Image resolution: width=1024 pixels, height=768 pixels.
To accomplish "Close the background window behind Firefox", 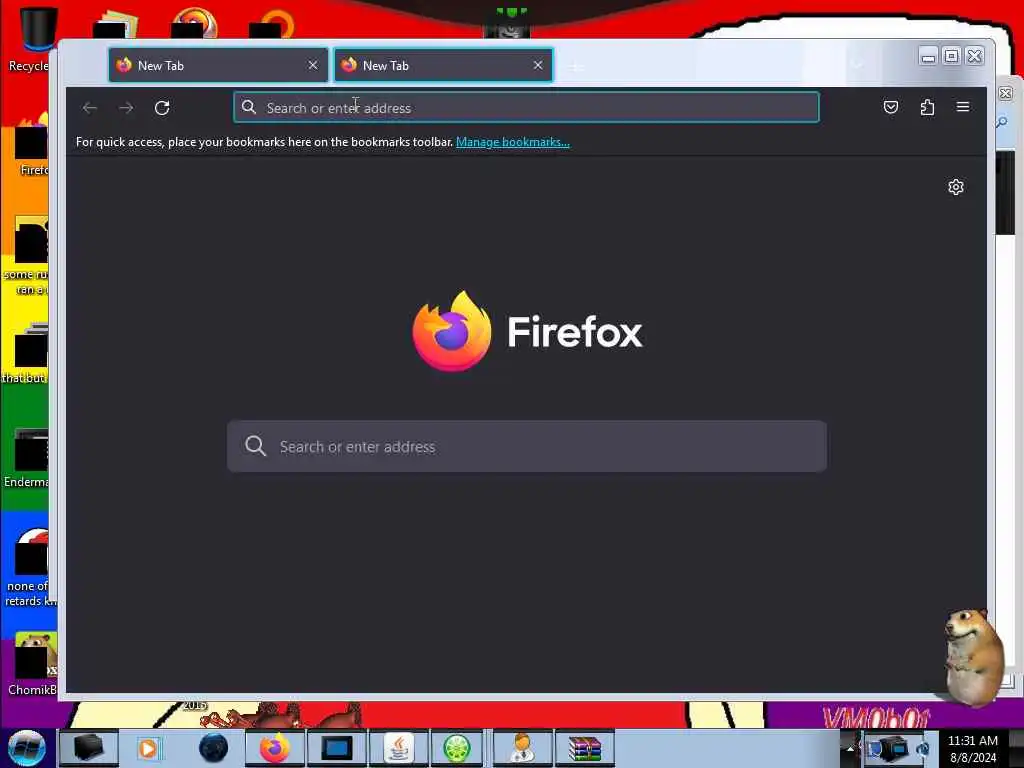I will coord(1006,93).
